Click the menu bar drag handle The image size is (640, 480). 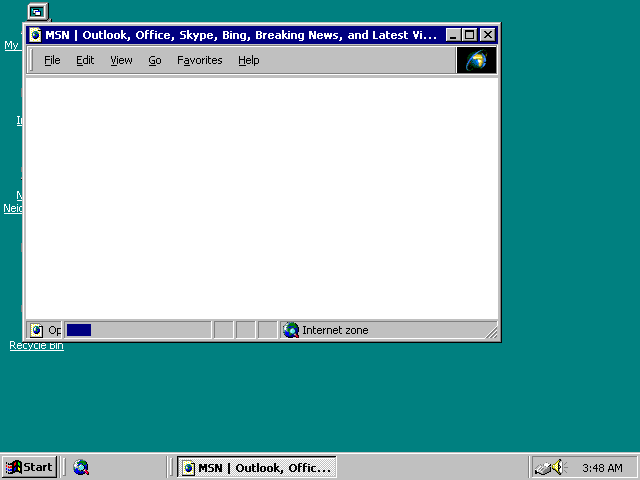pos(32,60)
